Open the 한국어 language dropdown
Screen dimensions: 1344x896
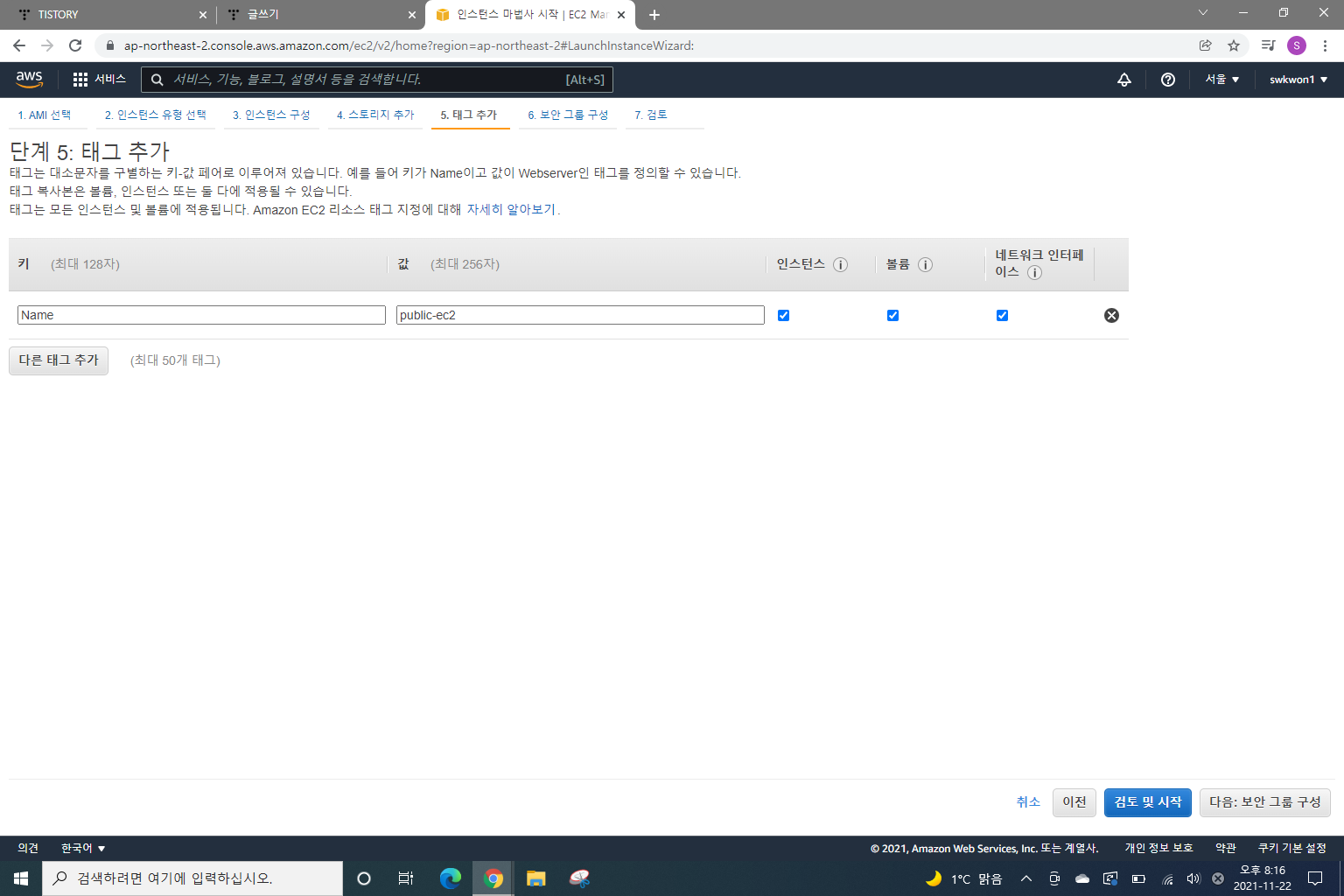tap(83, 848)
